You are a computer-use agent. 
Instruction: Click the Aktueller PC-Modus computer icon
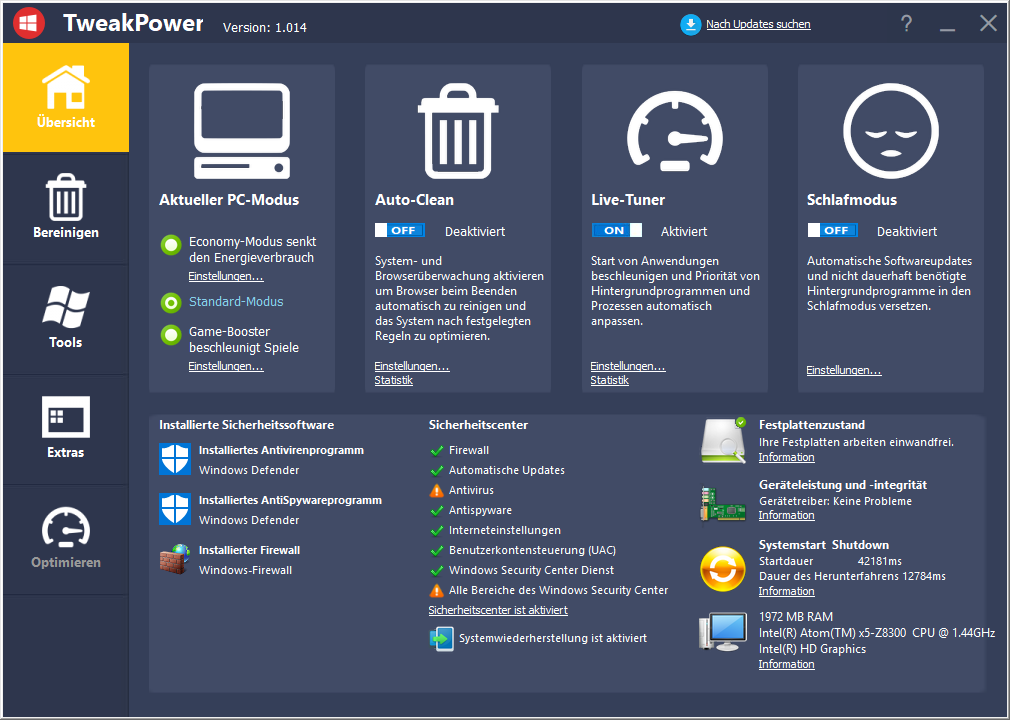241,130
